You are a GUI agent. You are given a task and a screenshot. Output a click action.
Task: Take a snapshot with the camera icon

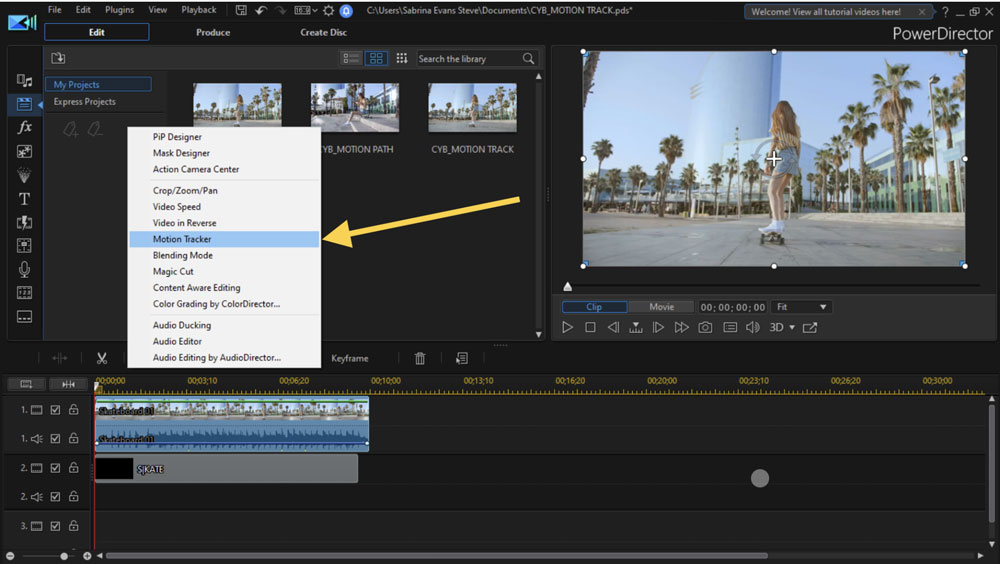(x=705, y=327)
